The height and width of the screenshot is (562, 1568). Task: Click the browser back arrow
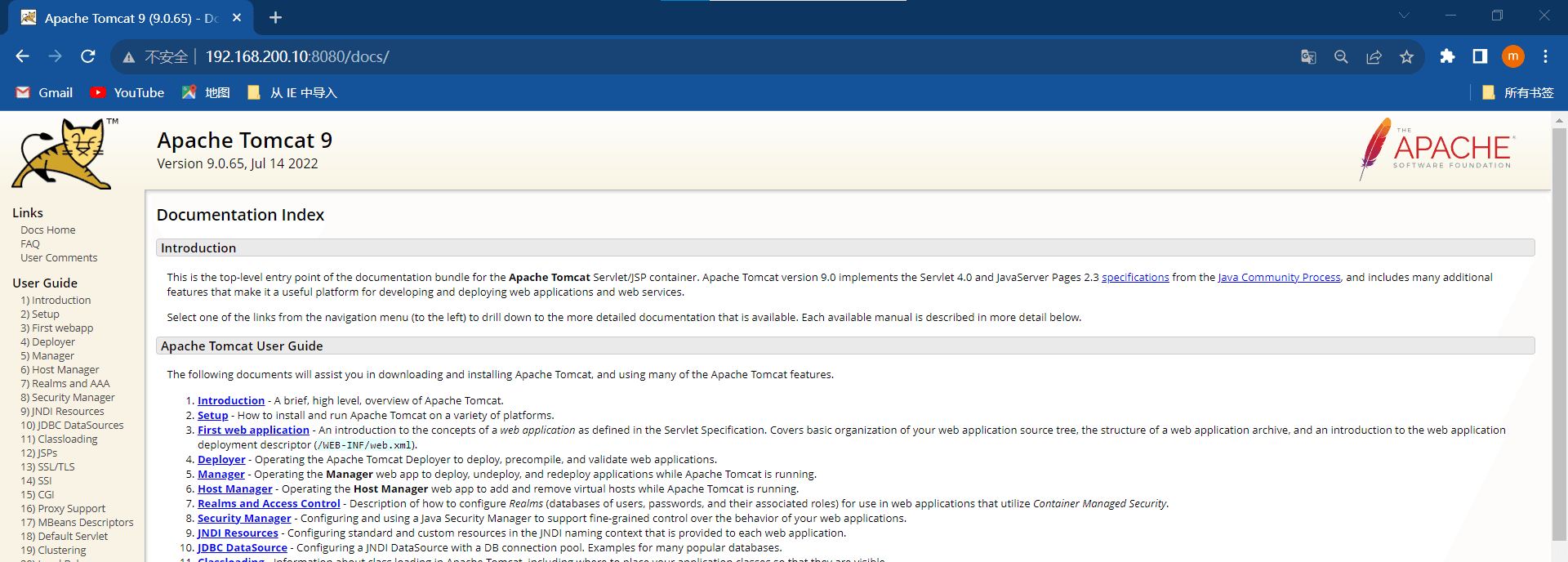pos(23,56)
